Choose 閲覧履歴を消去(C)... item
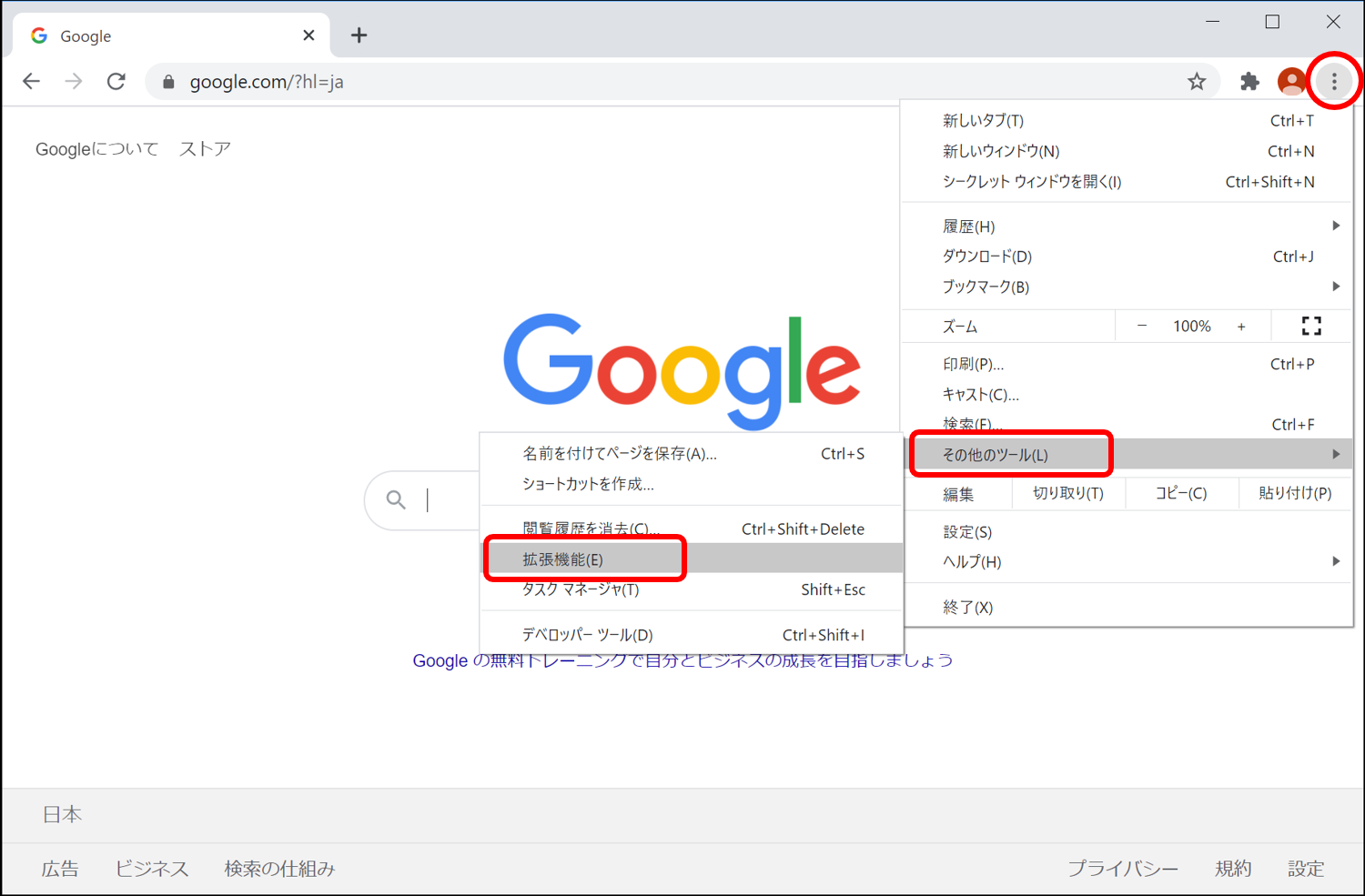The width and height of the screenshot is (1365, 896). tap(692, 529)
